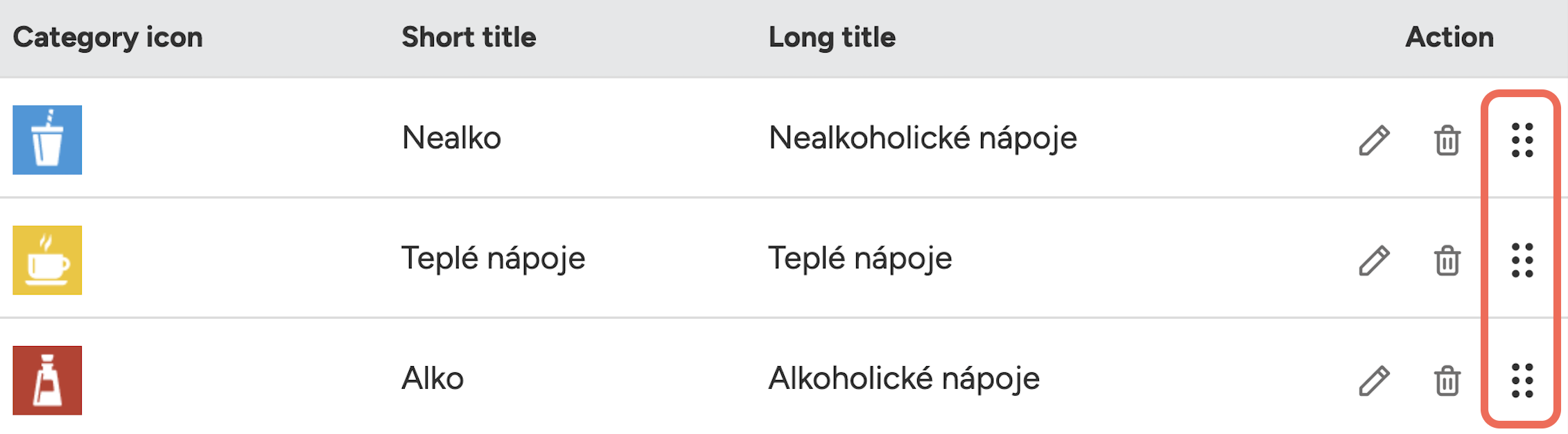The image size is (1568, 434).
Task: Delete the Alko category via trash icon
Action: tap(1447, 381)
